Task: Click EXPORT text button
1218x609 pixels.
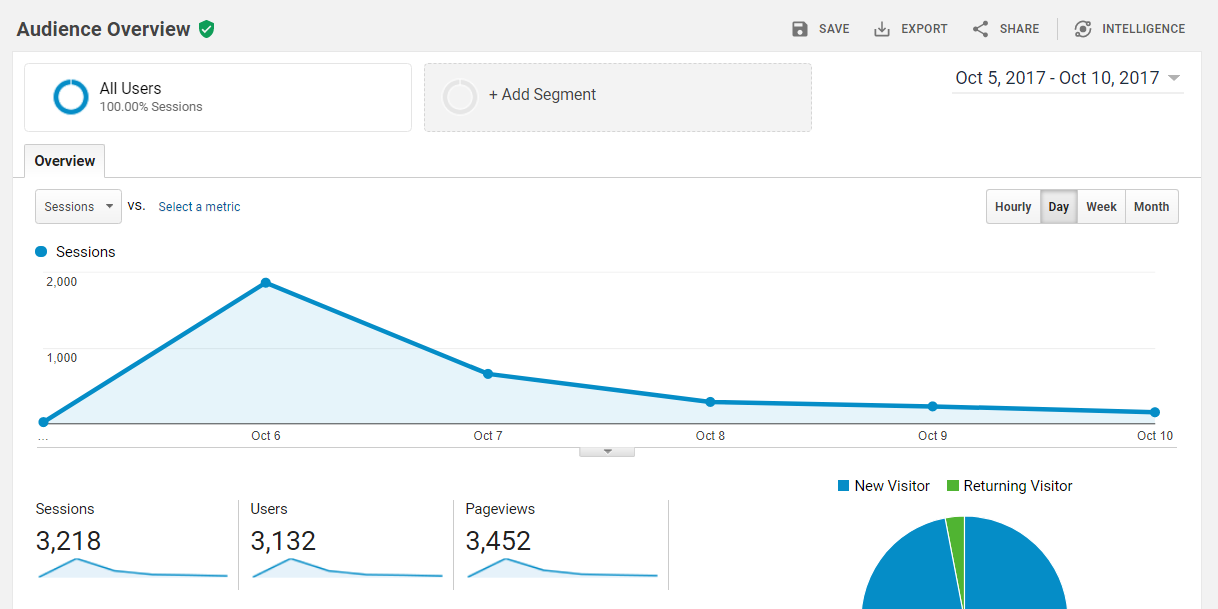Action: coord(924,29)
